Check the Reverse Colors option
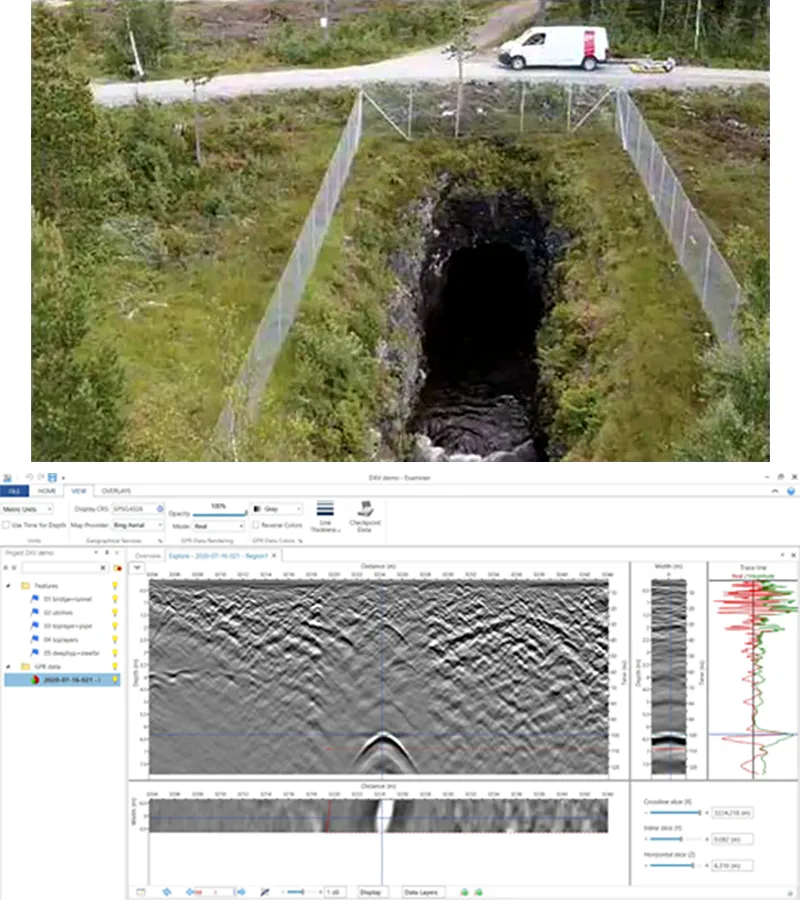Viewport: 800px width, 900px height. pyautogui.click(x=255, y=525)
